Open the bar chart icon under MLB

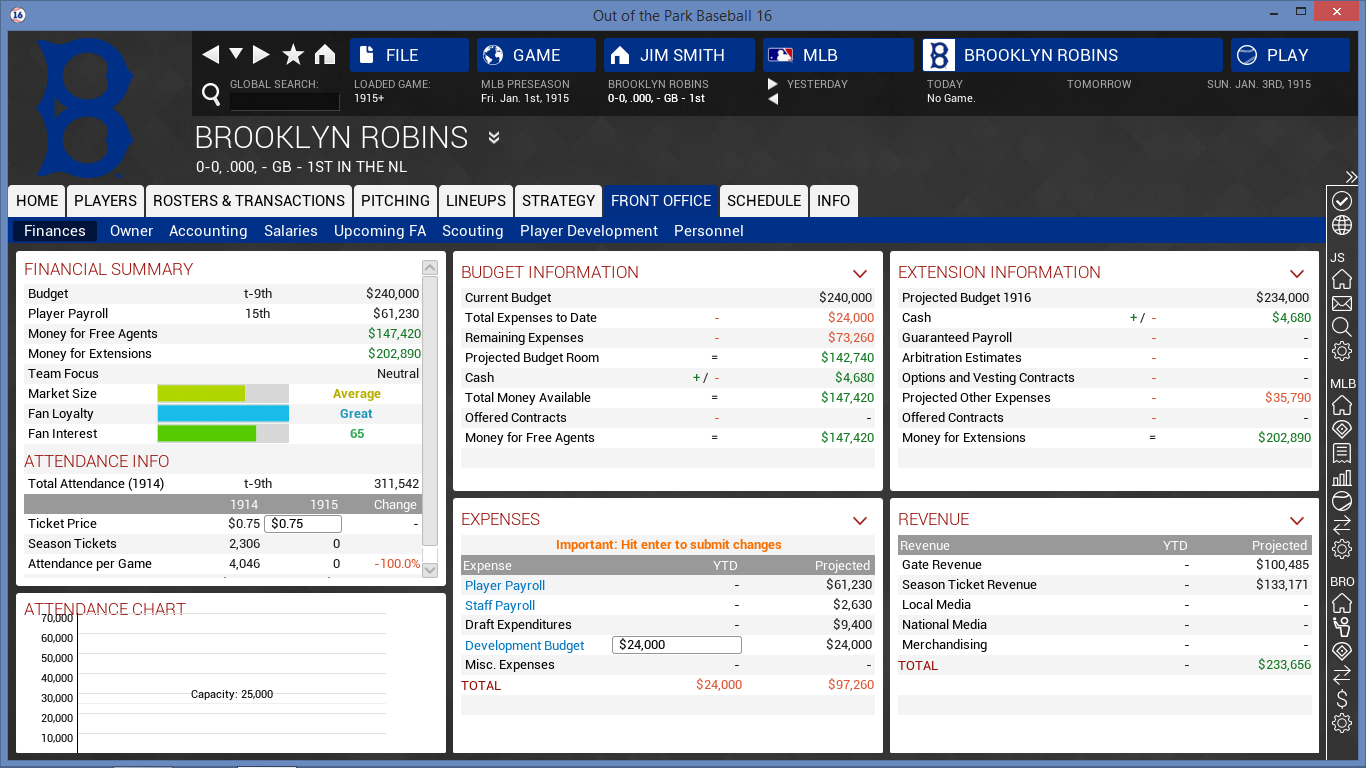coord(1342,477)
